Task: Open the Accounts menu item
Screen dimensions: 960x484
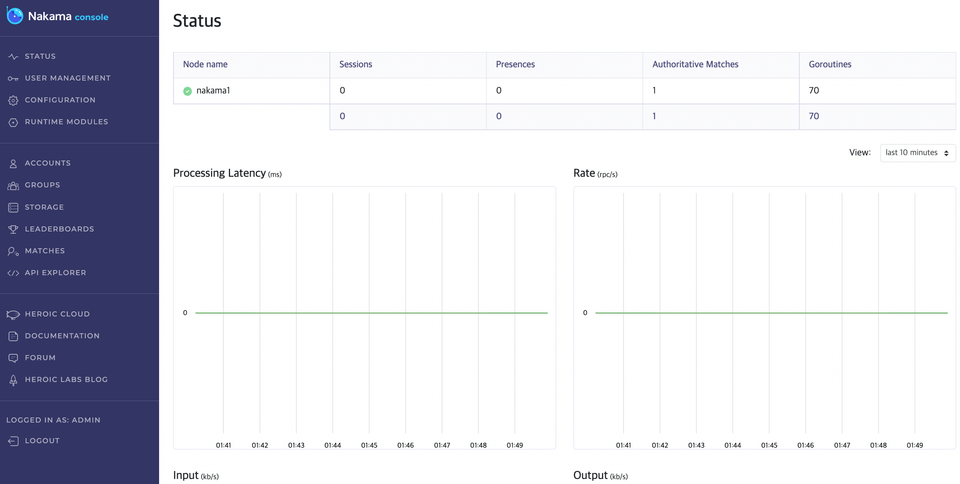Action: (47, 163)
